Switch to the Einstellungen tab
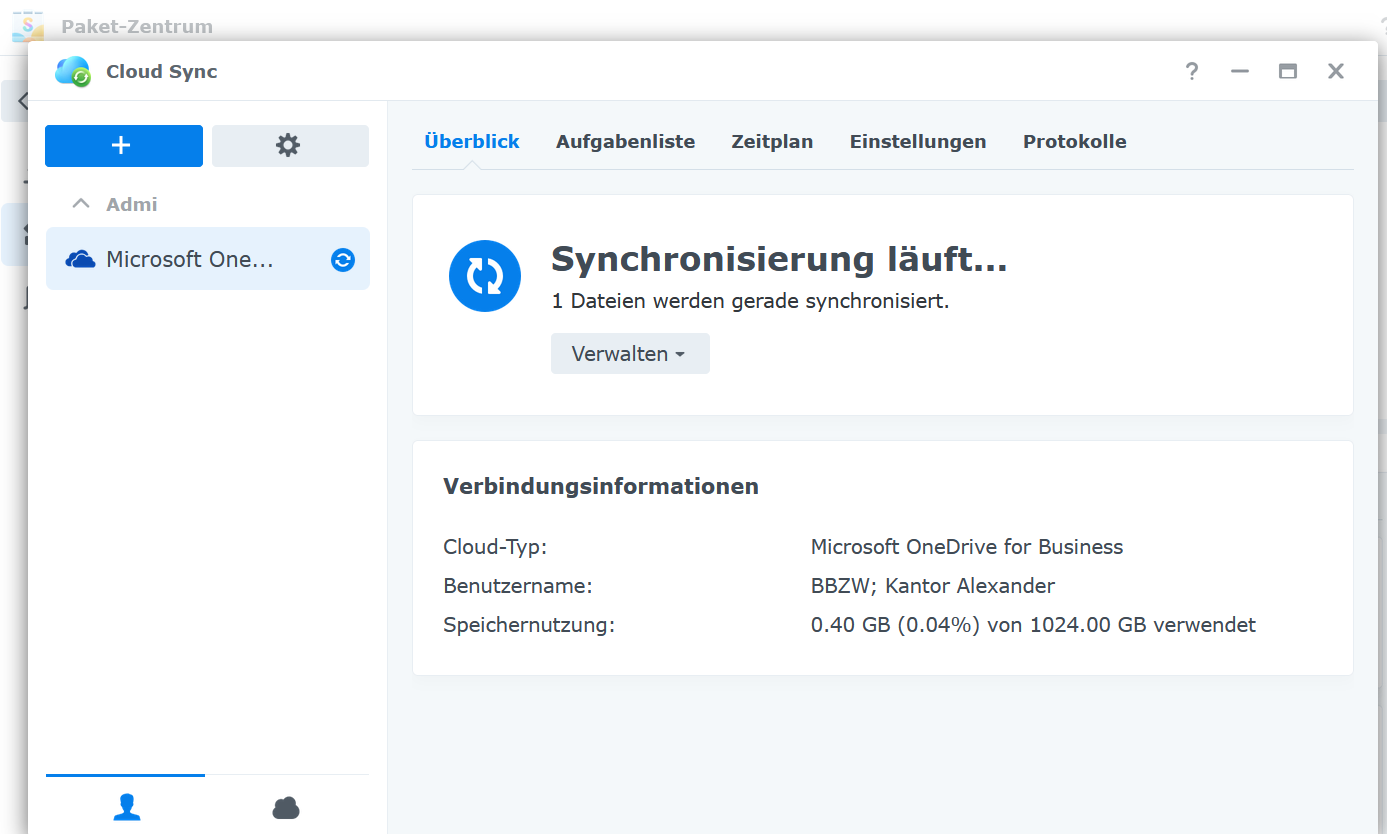Image resolution: width=1387 pixels, height=834 pixels. (x=918, y=142)
